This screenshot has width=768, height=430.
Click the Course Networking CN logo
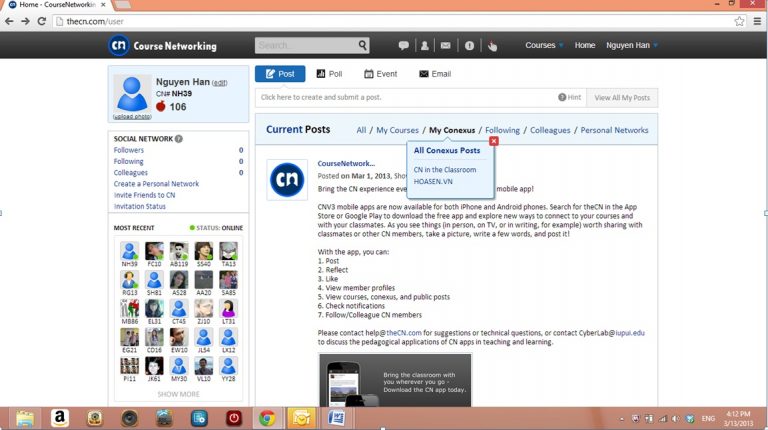[x=119, y=45]
